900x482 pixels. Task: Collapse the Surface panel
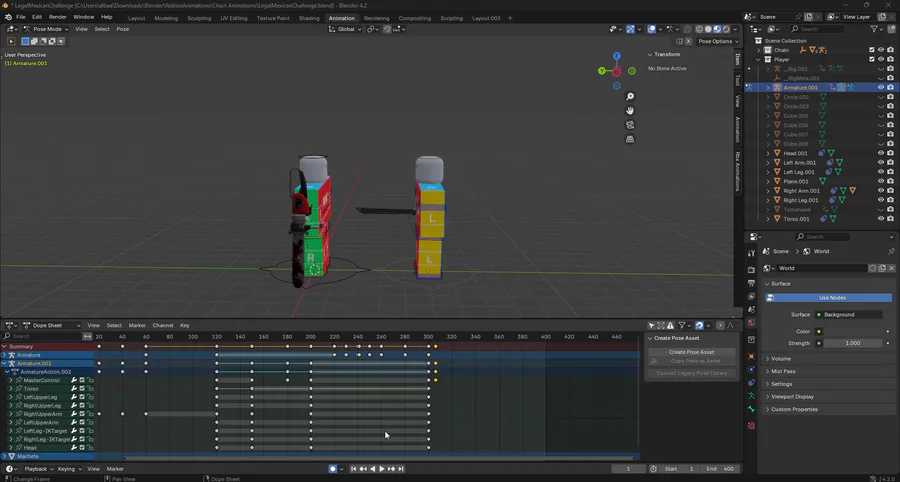[x=780, y=283]
